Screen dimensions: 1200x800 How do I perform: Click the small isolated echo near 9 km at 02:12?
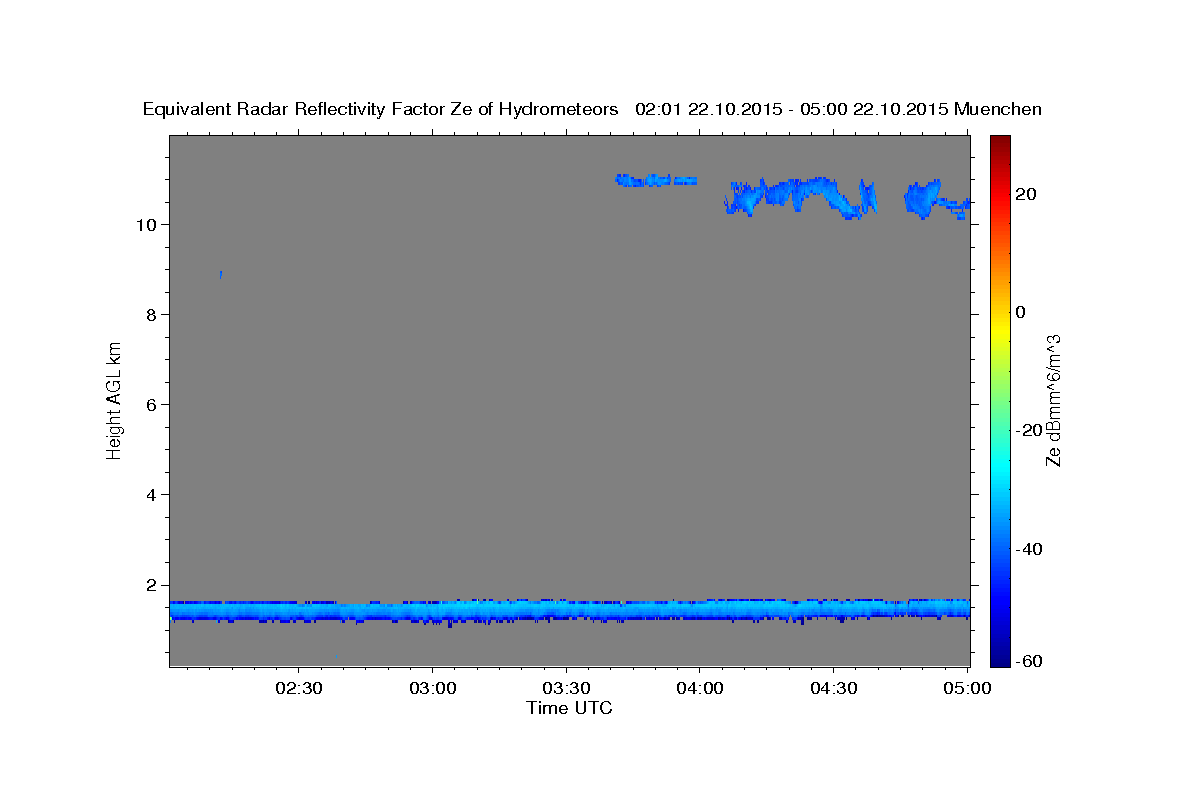click(x=220, y=274)
